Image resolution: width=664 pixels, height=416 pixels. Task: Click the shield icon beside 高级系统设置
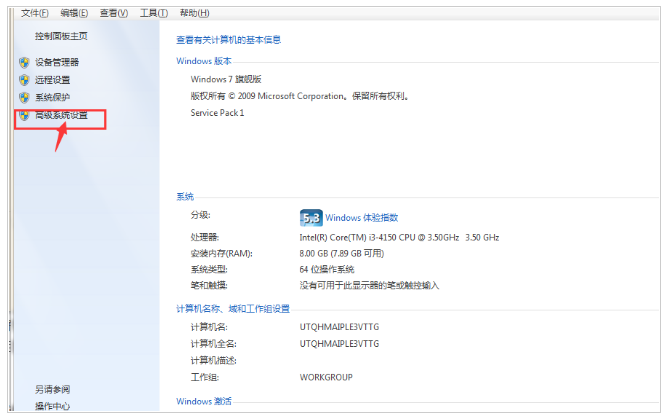pyautogui.click(x=24, y=115)
